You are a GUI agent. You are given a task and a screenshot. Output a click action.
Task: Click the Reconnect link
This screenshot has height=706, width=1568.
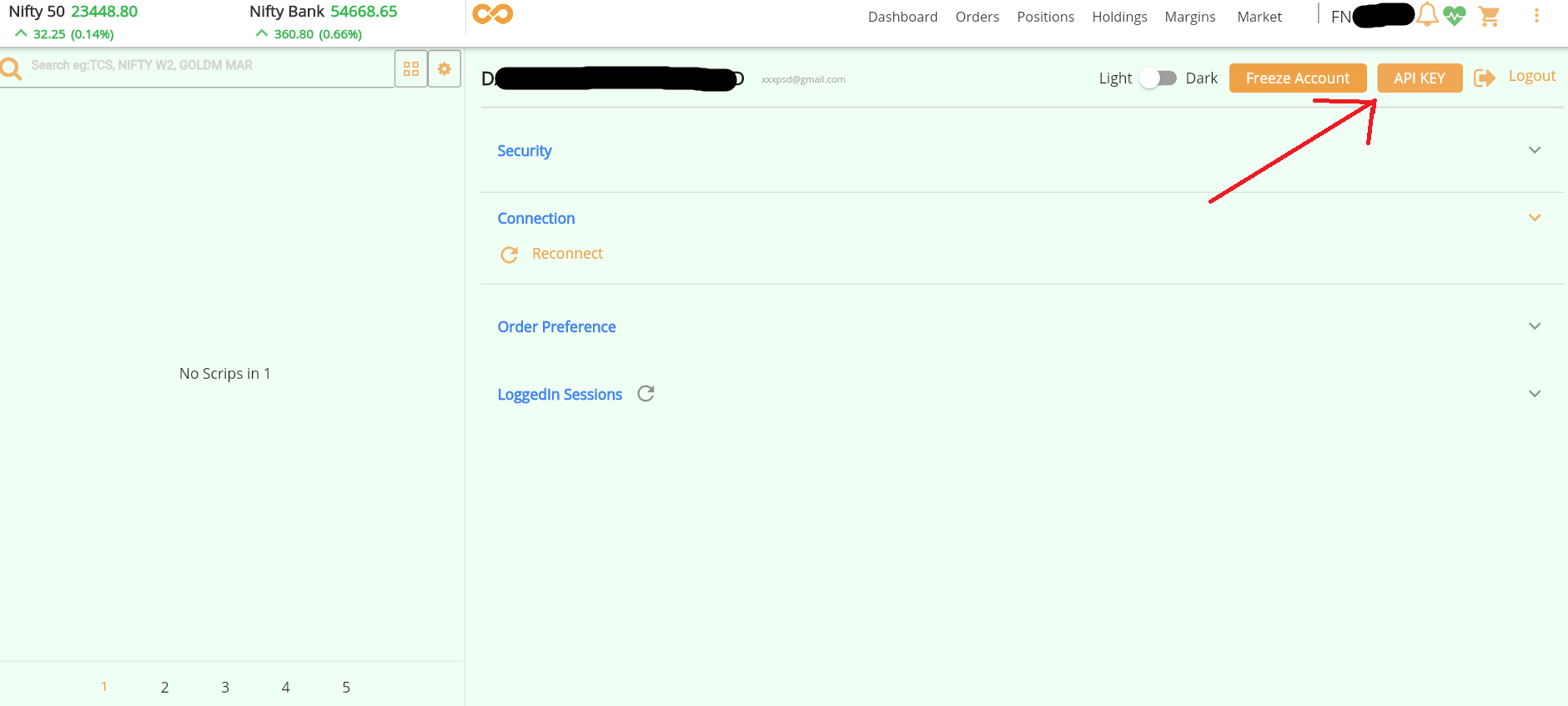pos(567,254)
